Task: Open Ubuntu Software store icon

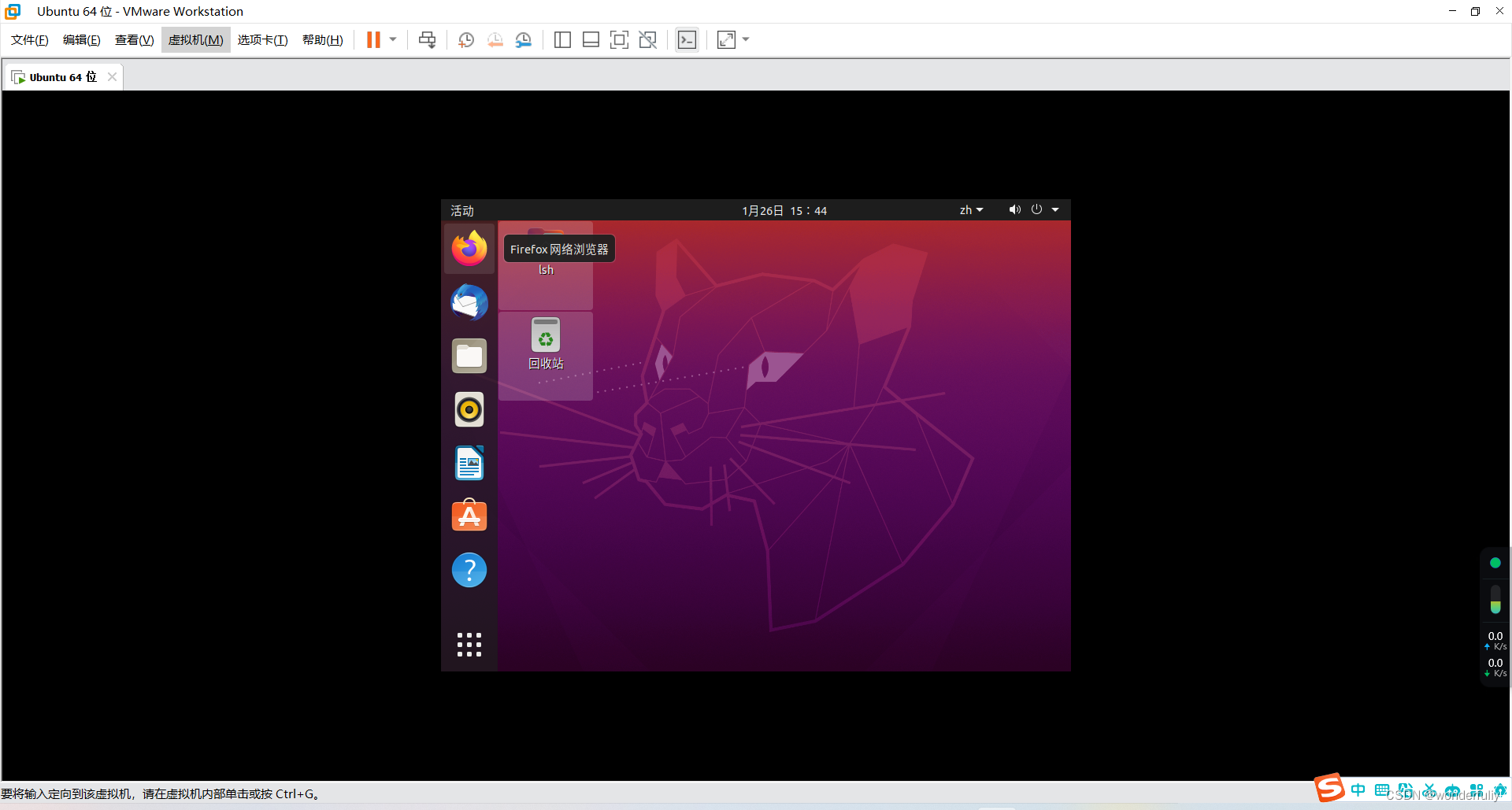Action: 469,516
